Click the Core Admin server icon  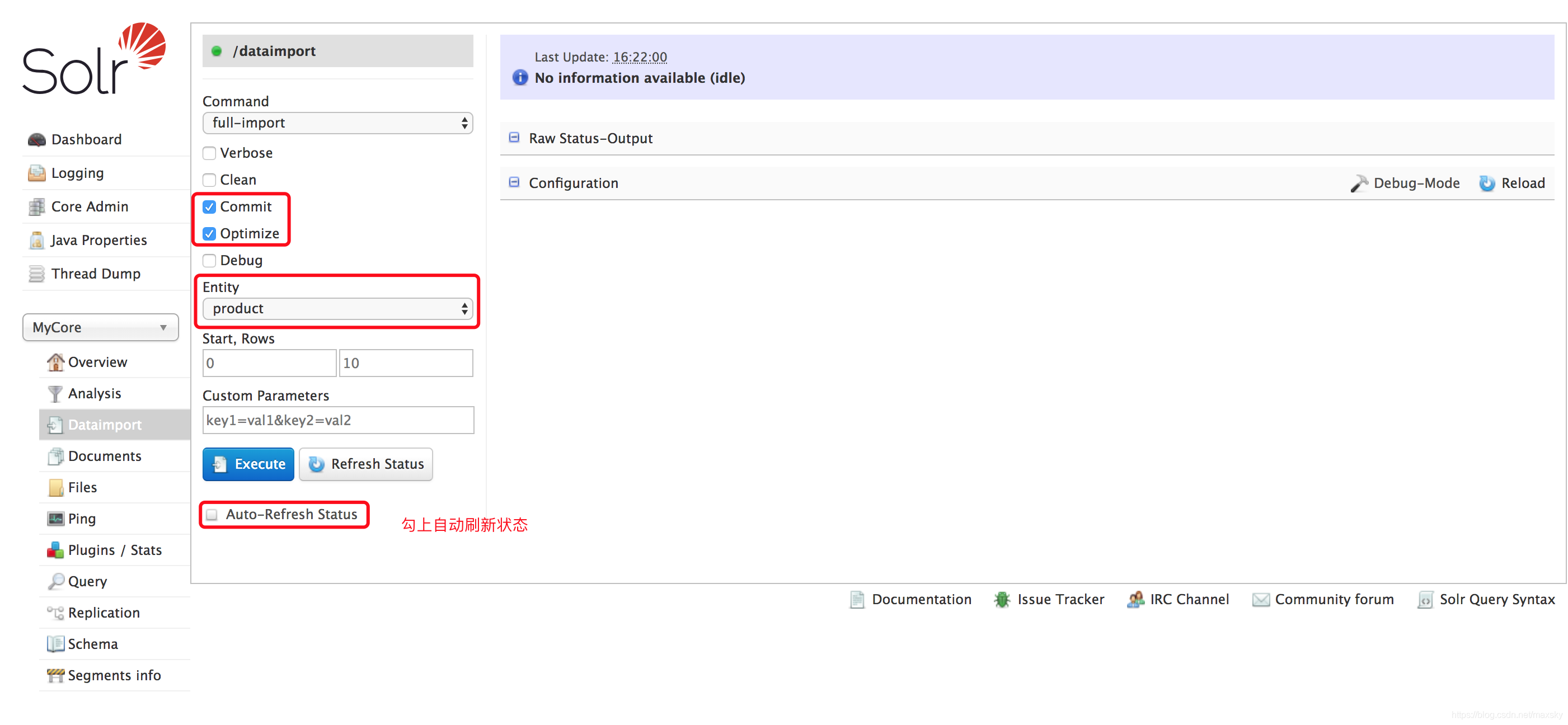click(36, 206)
